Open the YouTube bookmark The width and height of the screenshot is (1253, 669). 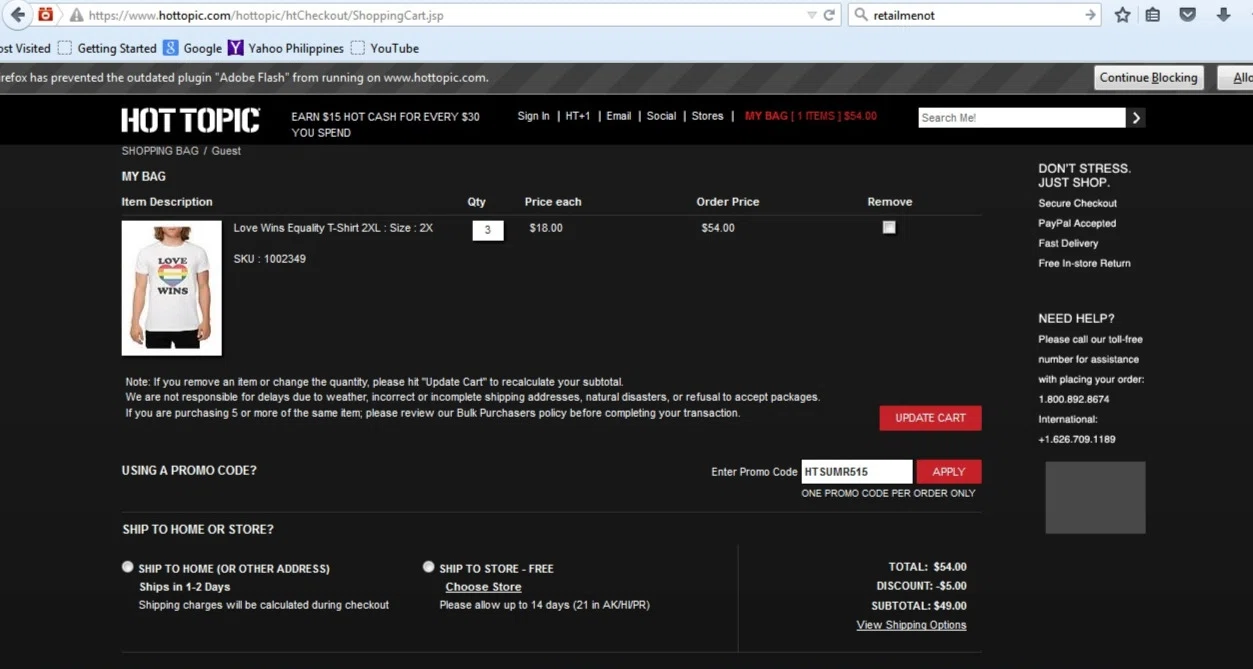point(384,48)
